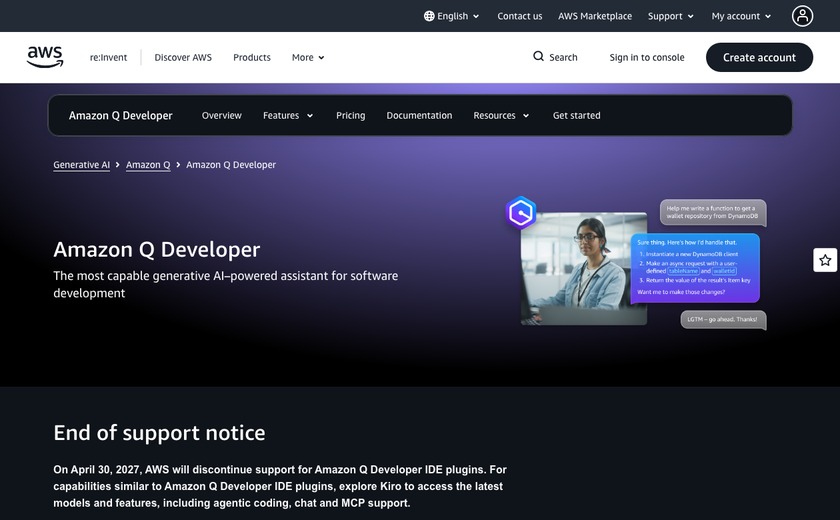Open the Documentation tab
The image size is (840, 520).
pyautogui.click(x=419, y=115)
